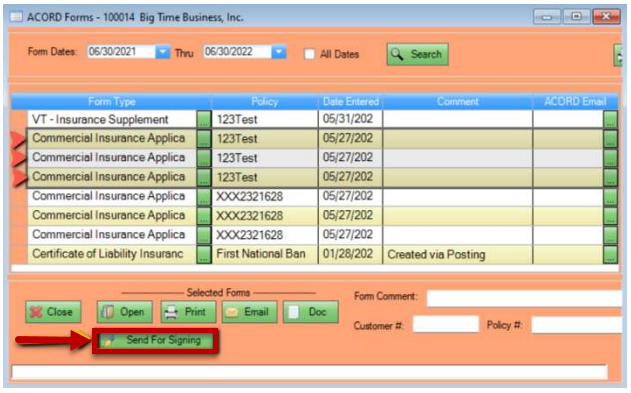This screenshot has height=393, width=631.
Task: Close the ACORD Forms window via title bar
Action: pyautogui.click(x=606, y=17)
